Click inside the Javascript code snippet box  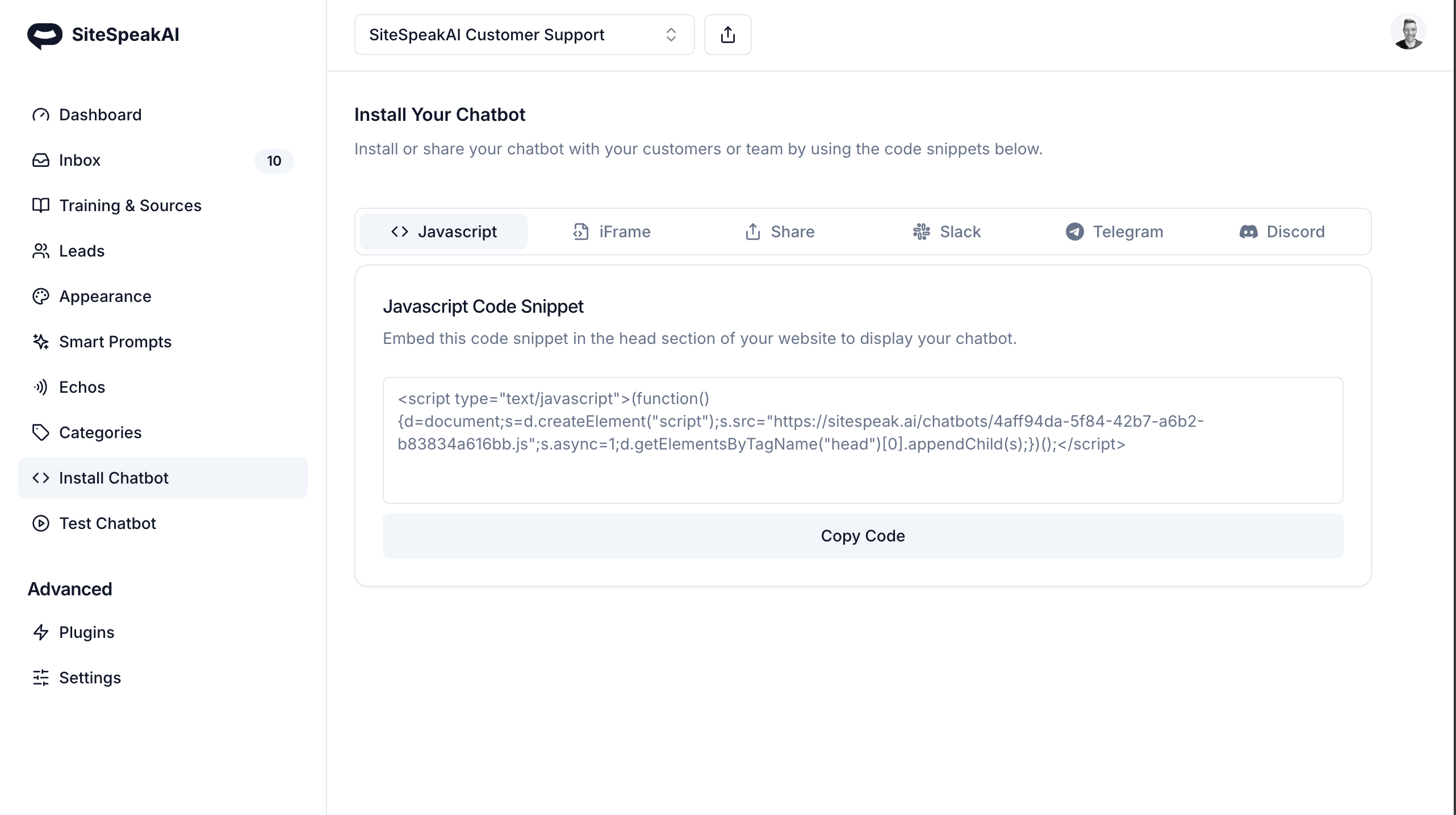coord(862,440)
